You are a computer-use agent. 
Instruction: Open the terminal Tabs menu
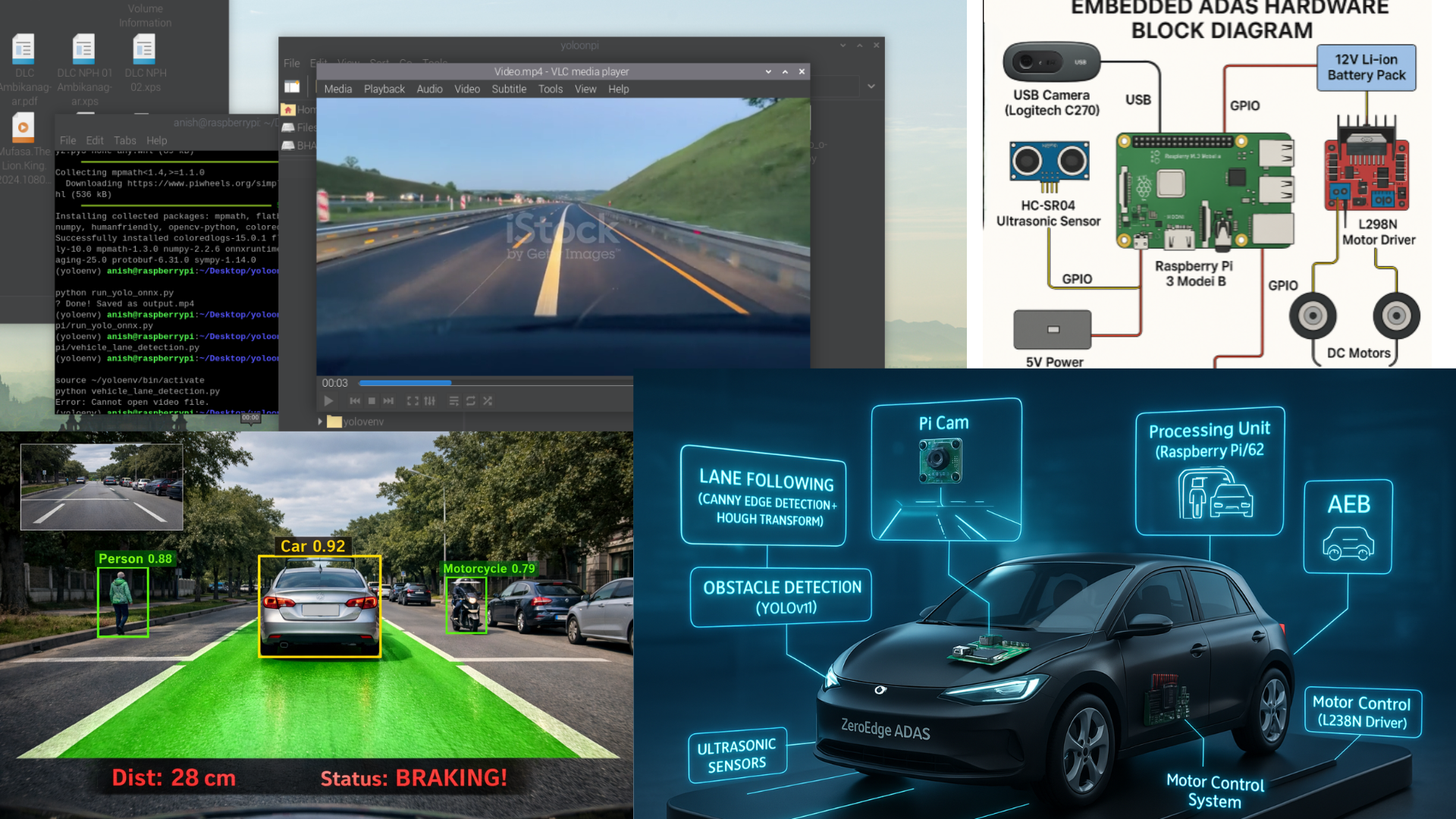pos(125,140)
